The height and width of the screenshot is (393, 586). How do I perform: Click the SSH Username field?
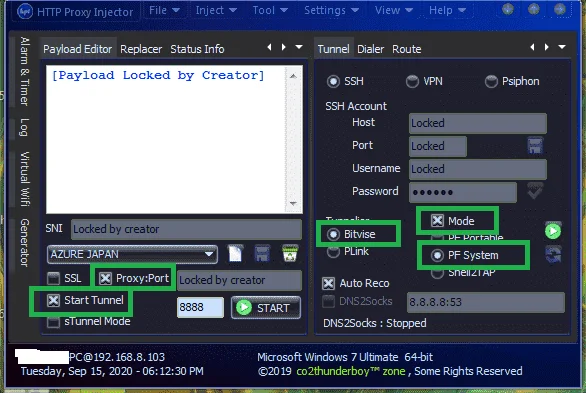coord(478,169)
